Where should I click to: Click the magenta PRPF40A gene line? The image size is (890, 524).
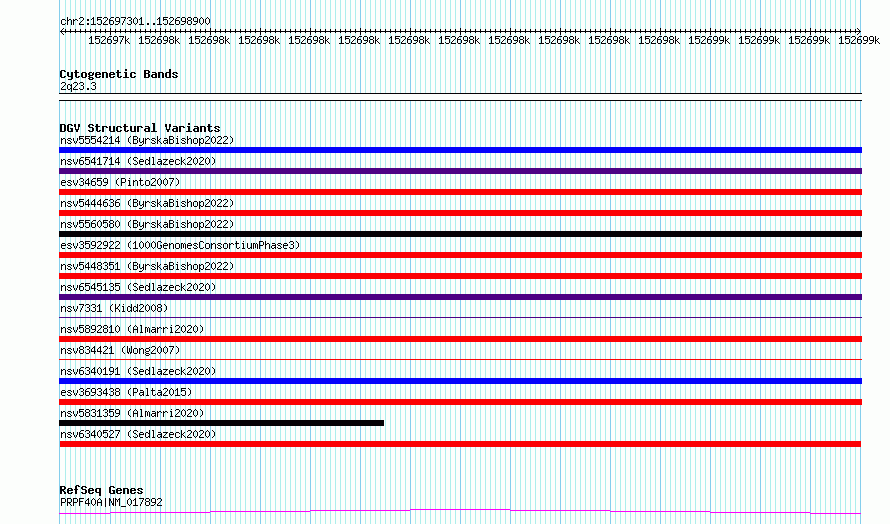[x=460, y=512]
